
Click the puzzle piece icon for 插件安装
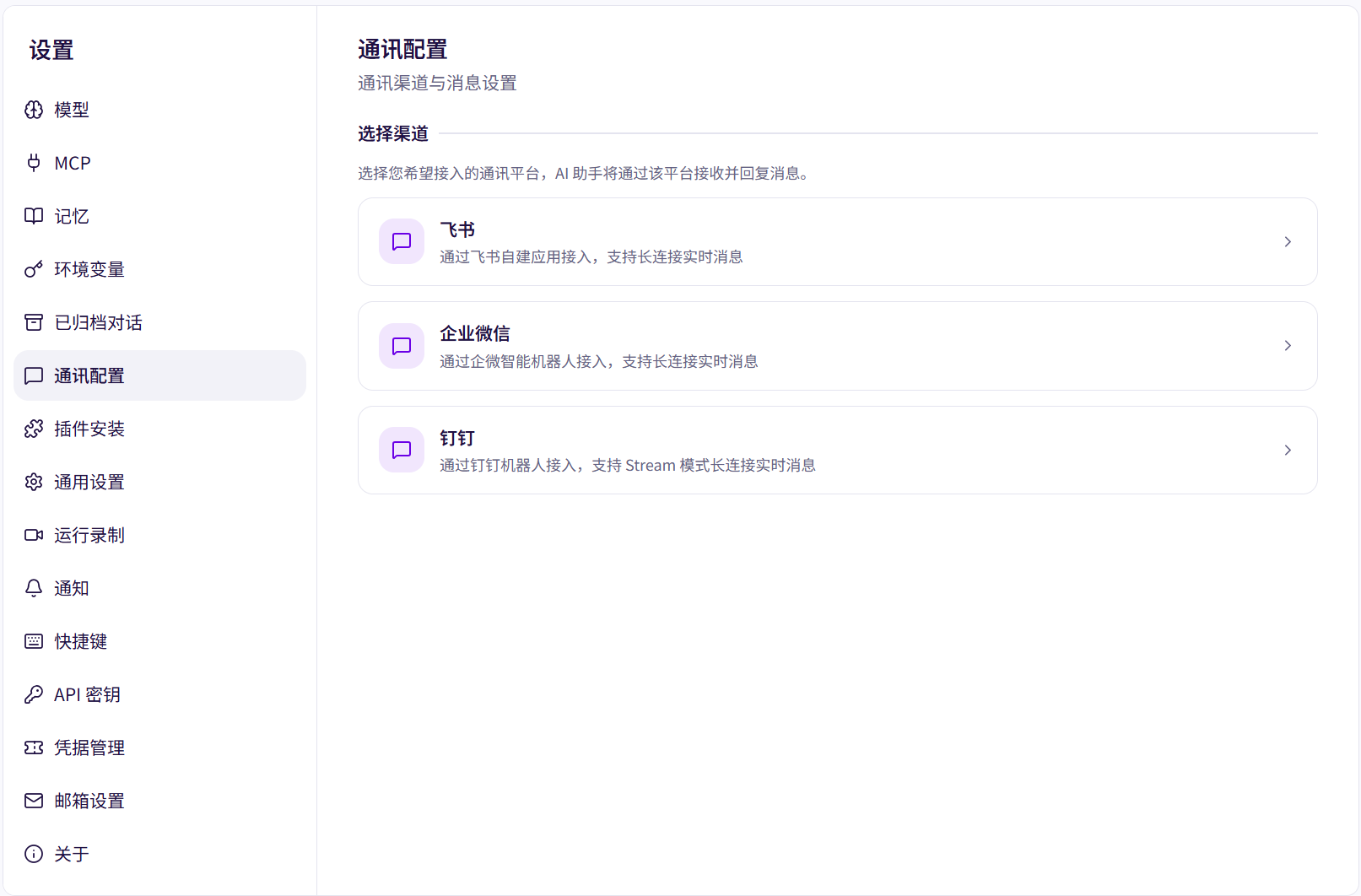click(34, 429)
